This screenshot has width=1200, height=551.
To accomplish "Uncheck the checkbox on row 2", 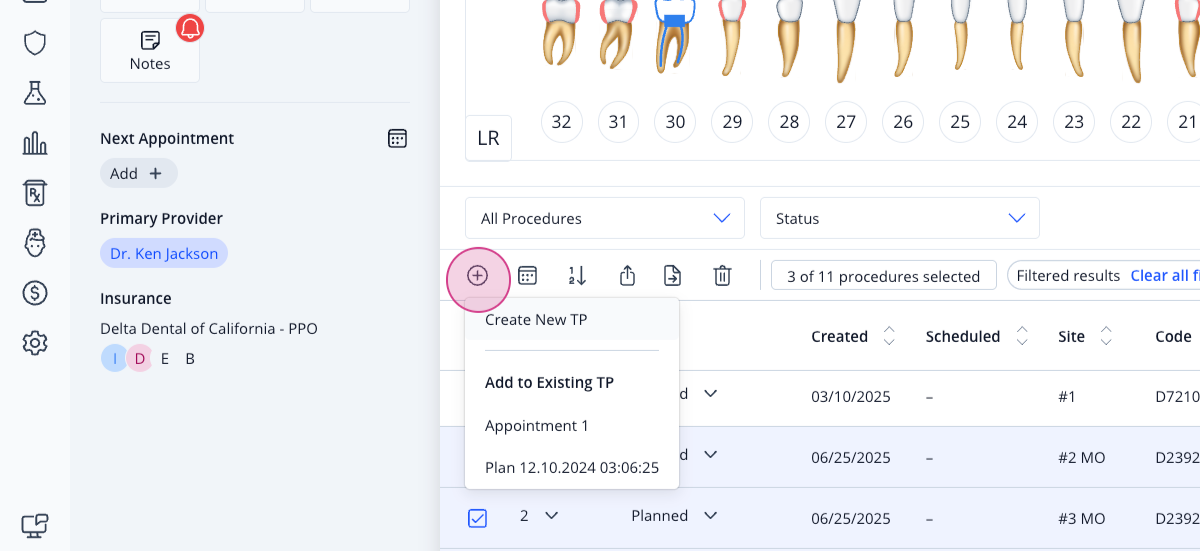I will 477,518.
